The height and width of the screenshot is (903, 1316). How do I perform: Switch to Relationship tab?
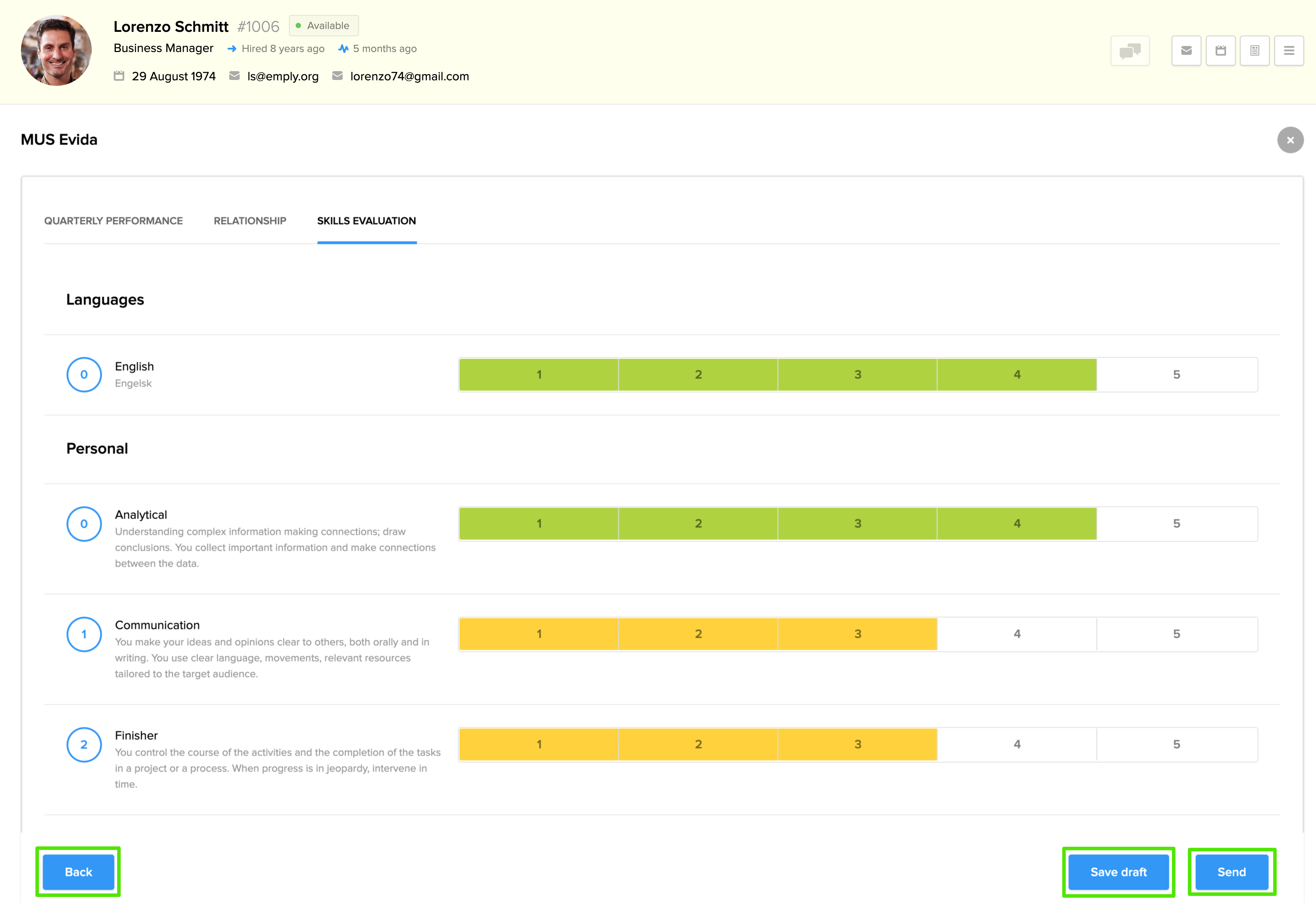click(x=250, y=221)
